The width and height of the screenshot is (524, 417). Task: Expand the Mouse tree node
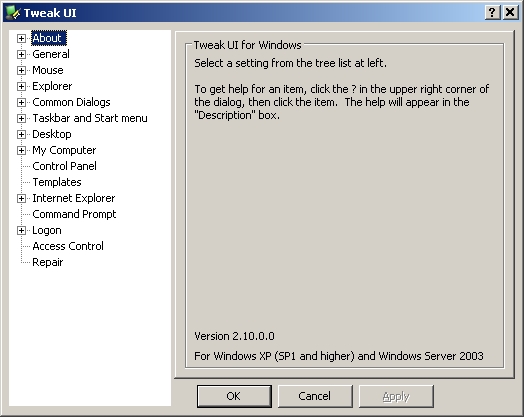21,71
